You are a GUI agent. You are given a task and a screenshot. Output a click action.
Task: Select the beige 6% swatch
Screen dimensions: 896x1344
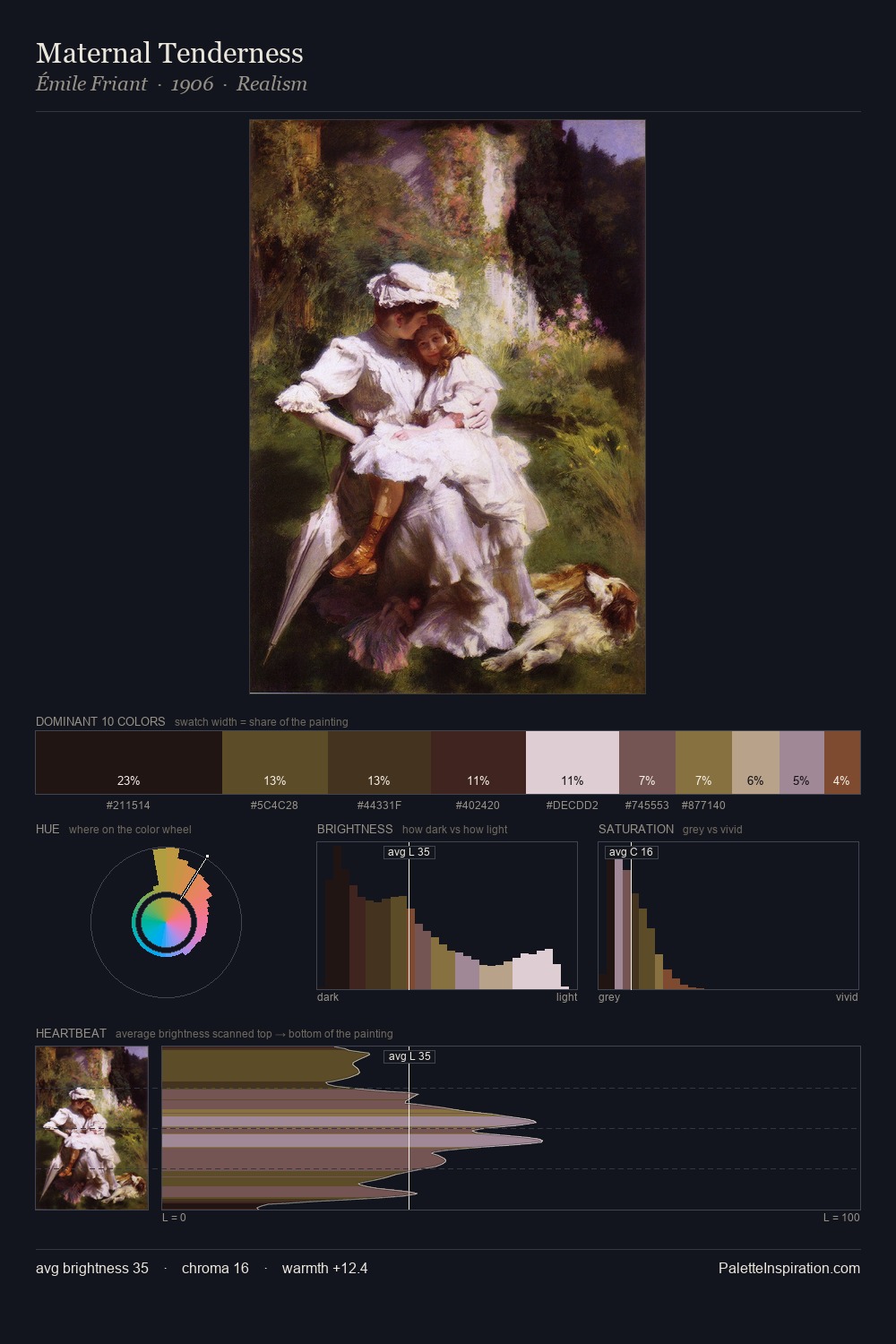pos(755,762)
